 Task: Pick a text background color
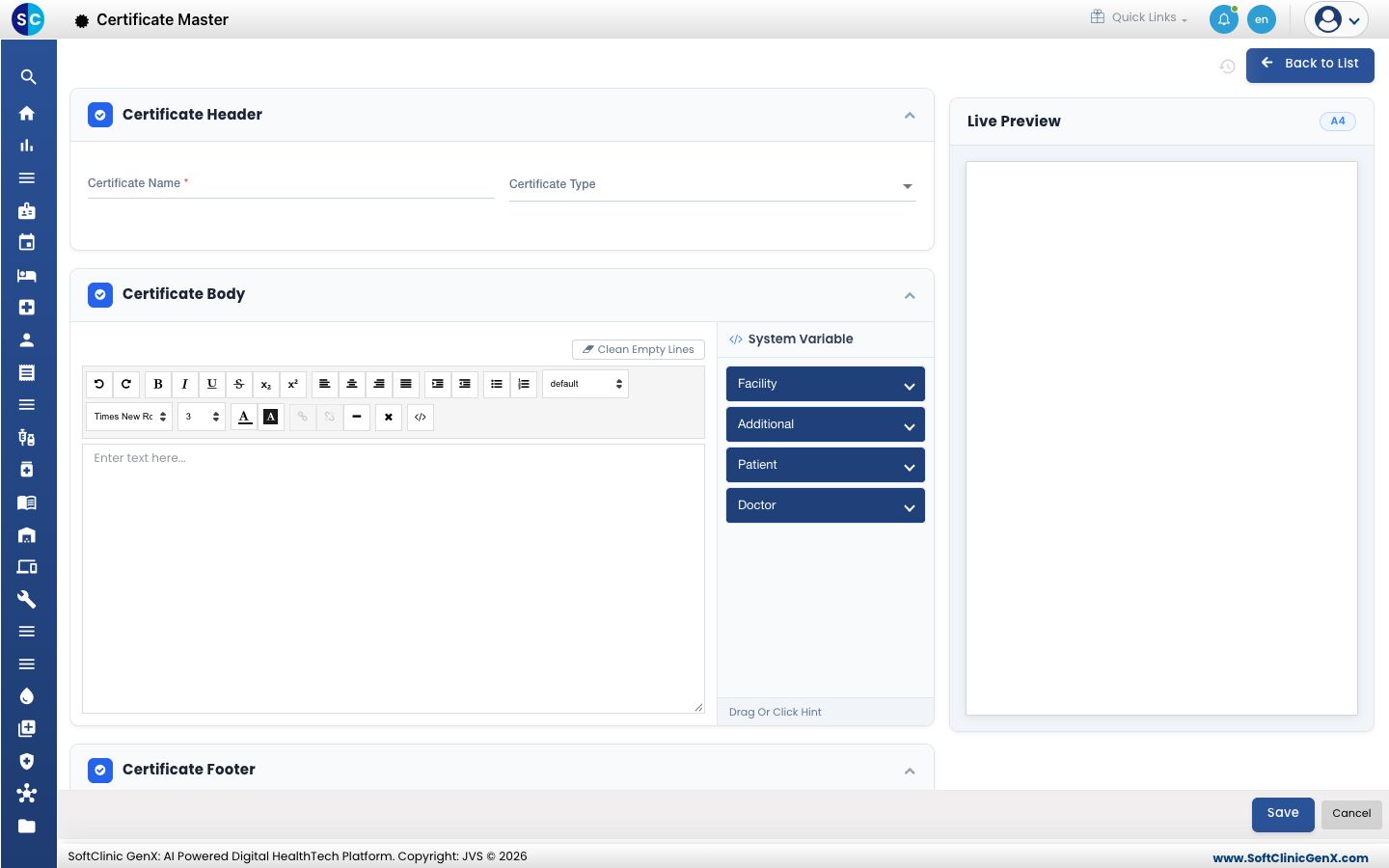point(271,417)
